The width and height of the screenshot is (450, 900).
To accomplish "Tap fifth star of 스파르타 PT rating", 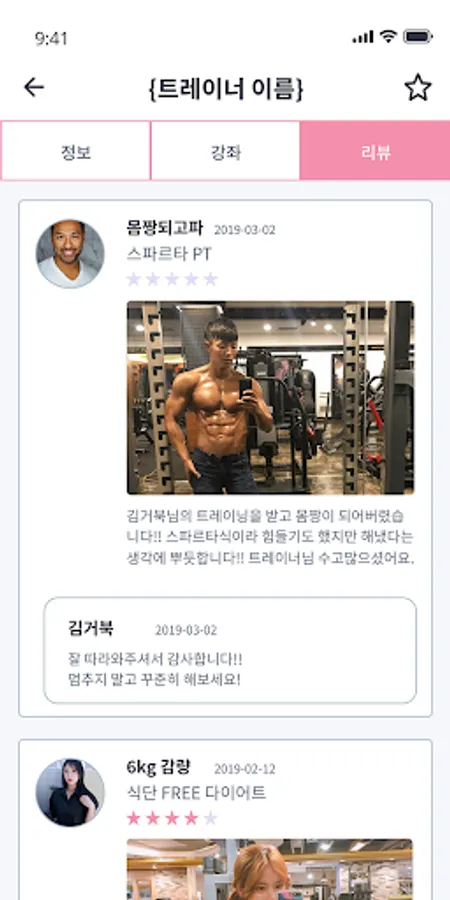I will coord(211,279).
